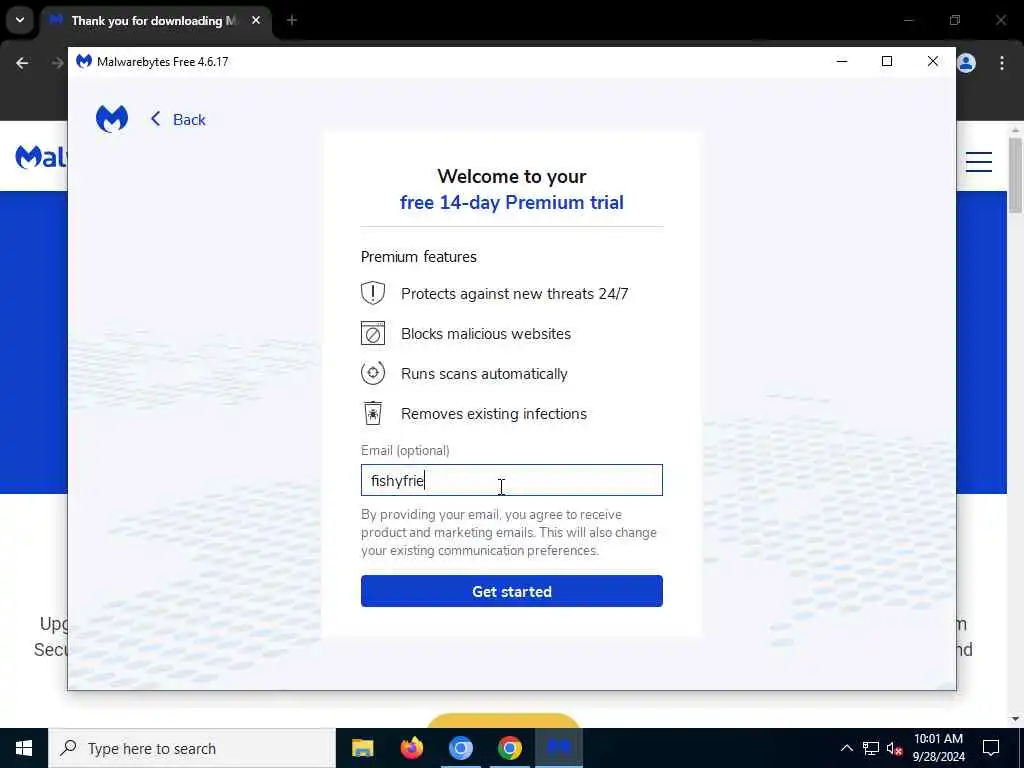Focus the Email (optional) input field
Viewport: 1024px width, 768px height.
tap(512, 480)
